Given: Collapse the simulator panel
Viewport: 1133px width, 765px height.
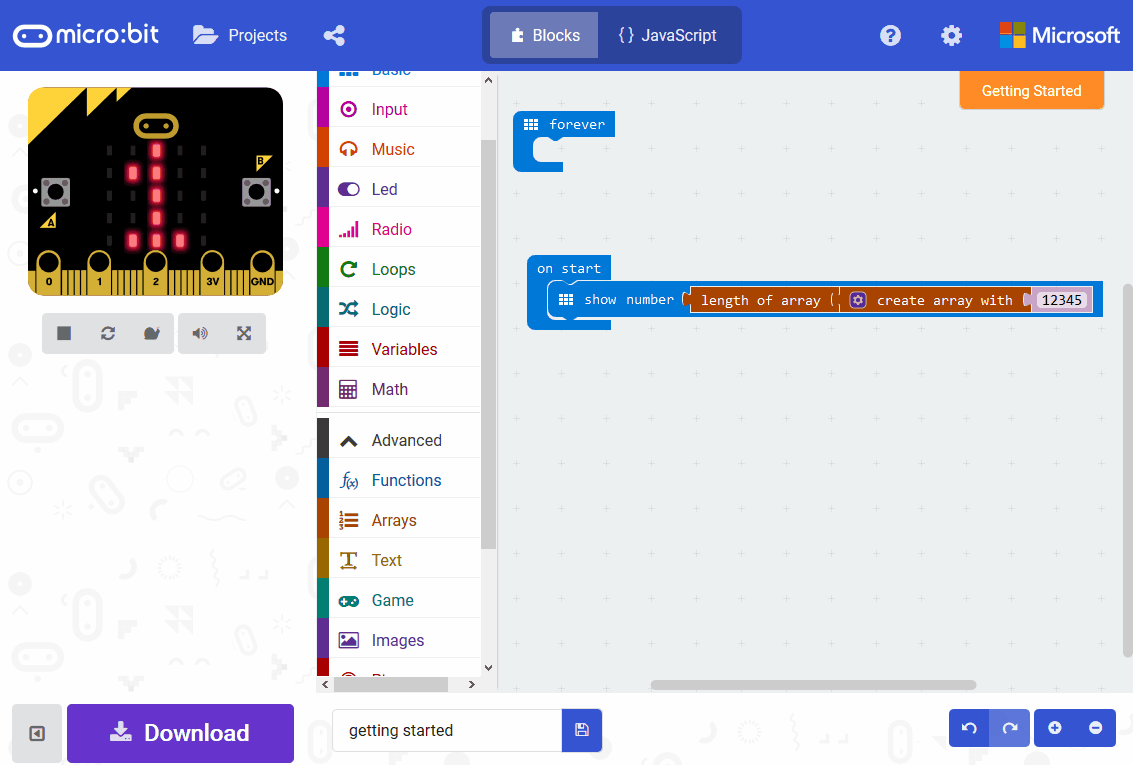Looking at the screenshot, I should [x=37, y=733].
